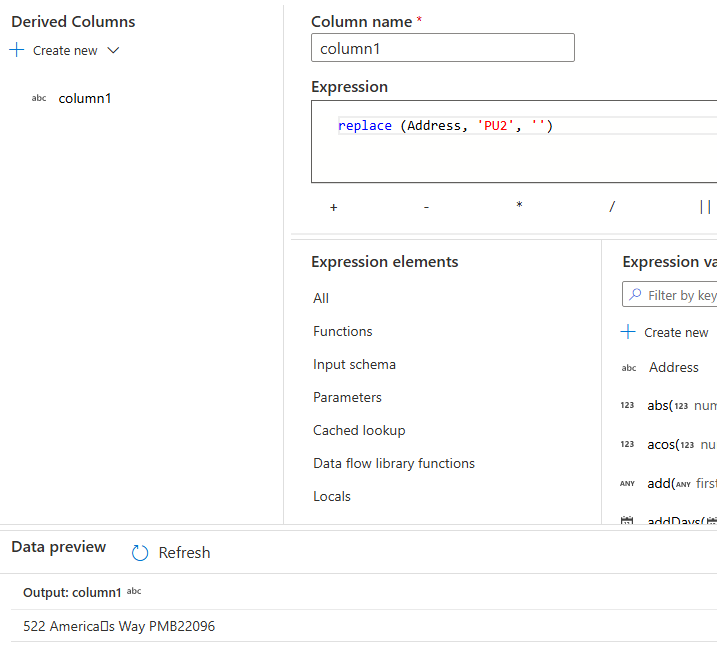
Task: Click the abc type icon beside column1
Action: tap(39, 98)
